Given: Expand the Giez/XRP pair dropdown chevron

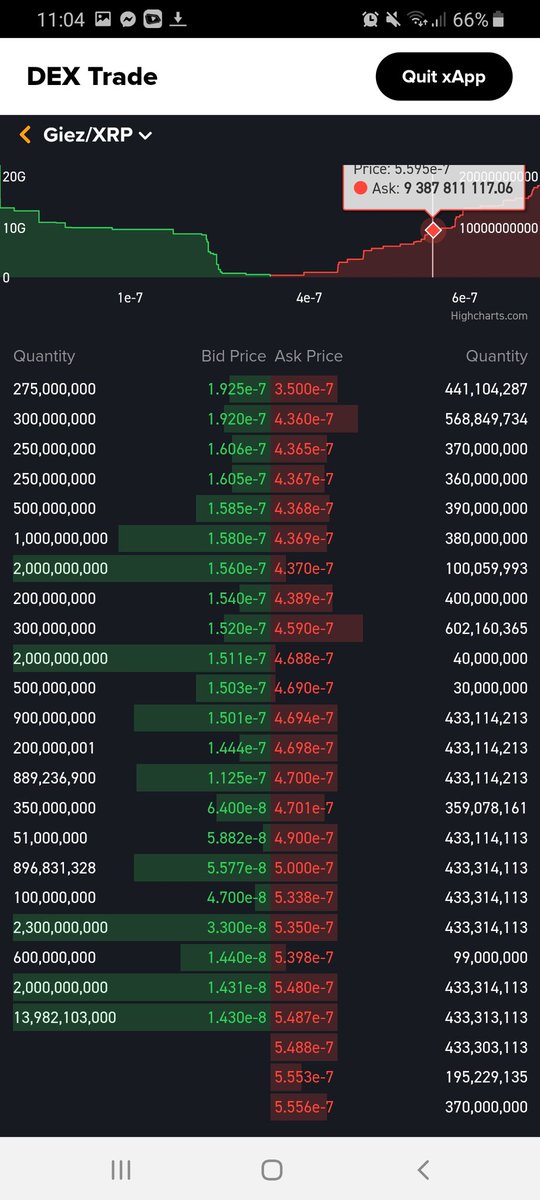Looking at the screenshot, I should [x=146, y=136].
